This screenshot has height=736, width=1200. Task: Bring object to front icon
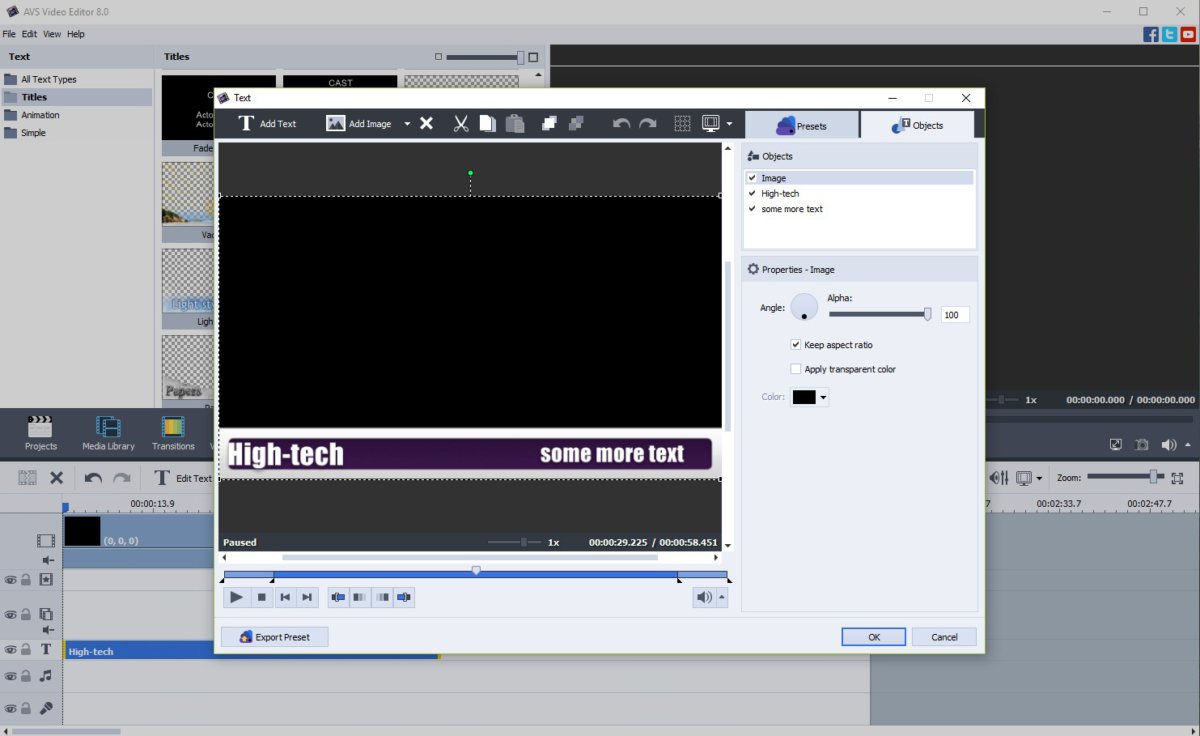click(549, 124)
